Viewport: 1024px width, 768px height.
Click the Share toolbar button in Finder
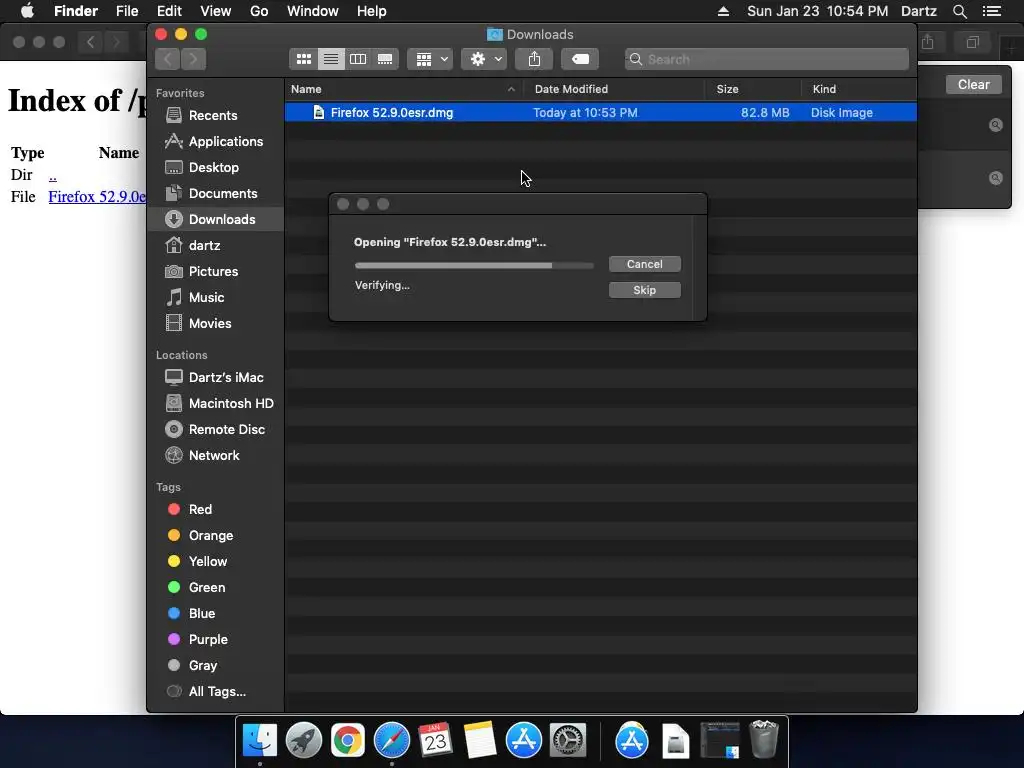click(534, 59)
